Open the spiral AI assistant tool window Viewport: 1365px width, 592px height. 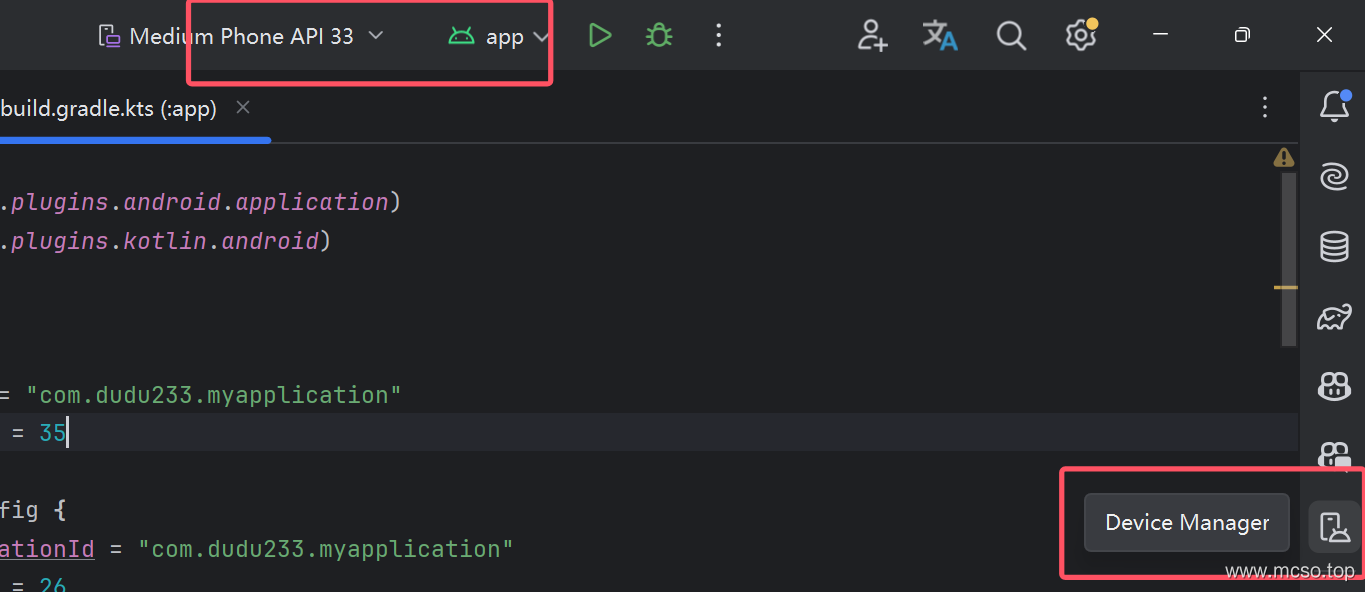click(x=1335, y=177)
